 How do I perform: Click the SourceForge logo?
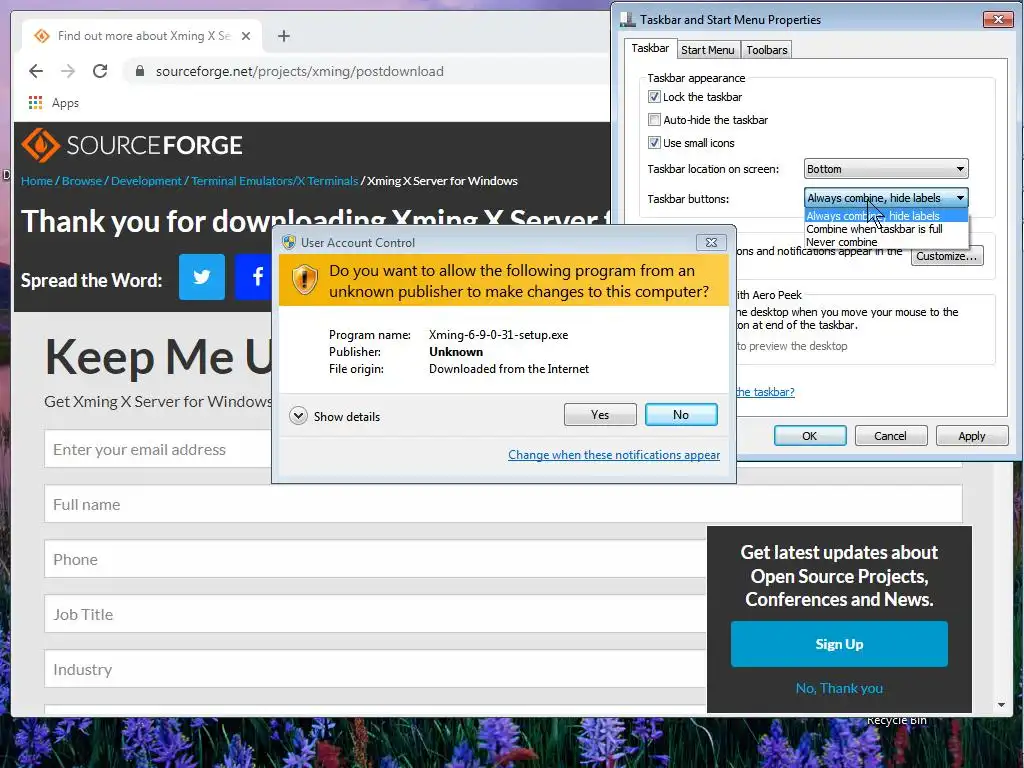(132, 145)
